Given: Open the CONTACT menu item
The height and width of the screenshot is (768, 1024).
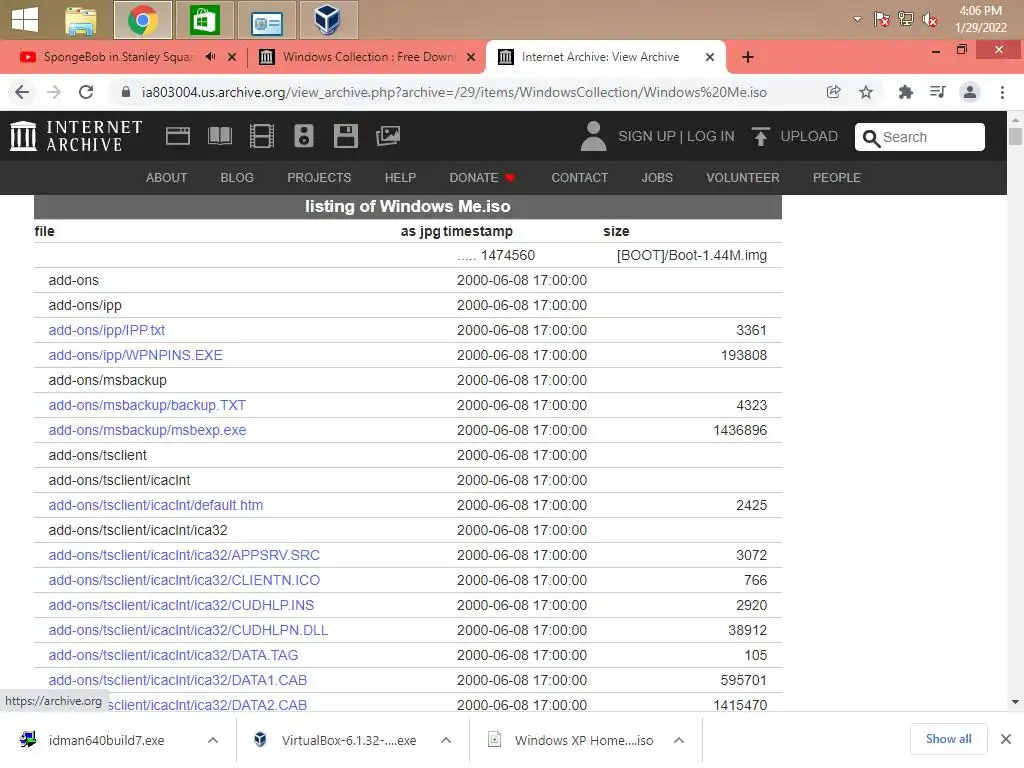Looking at the screenshot, I should 579,178.
